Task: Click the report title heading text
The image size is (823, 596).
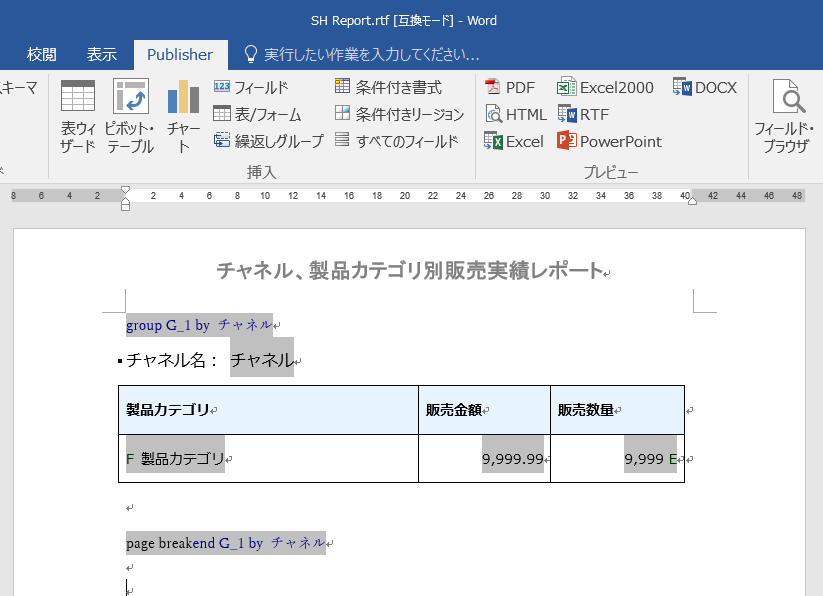Action: point(409,271)
